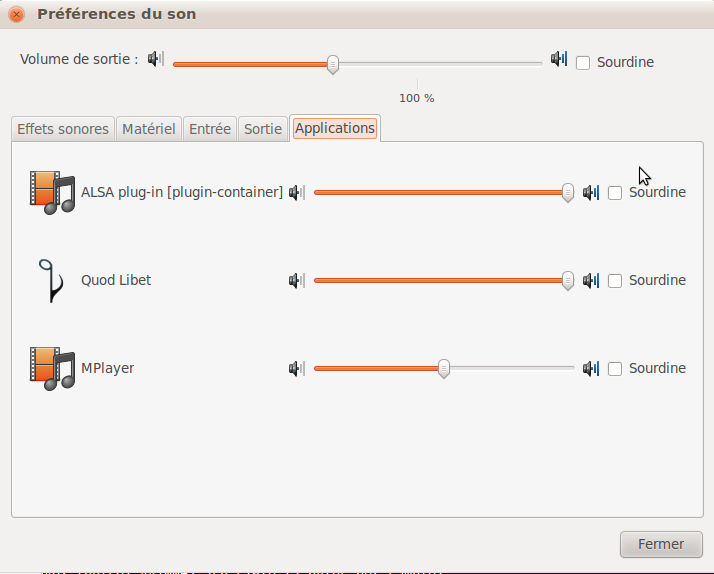Enable Sourdine checkbox for Quod Libet
The image size is (714, 574).
[615, 280]
